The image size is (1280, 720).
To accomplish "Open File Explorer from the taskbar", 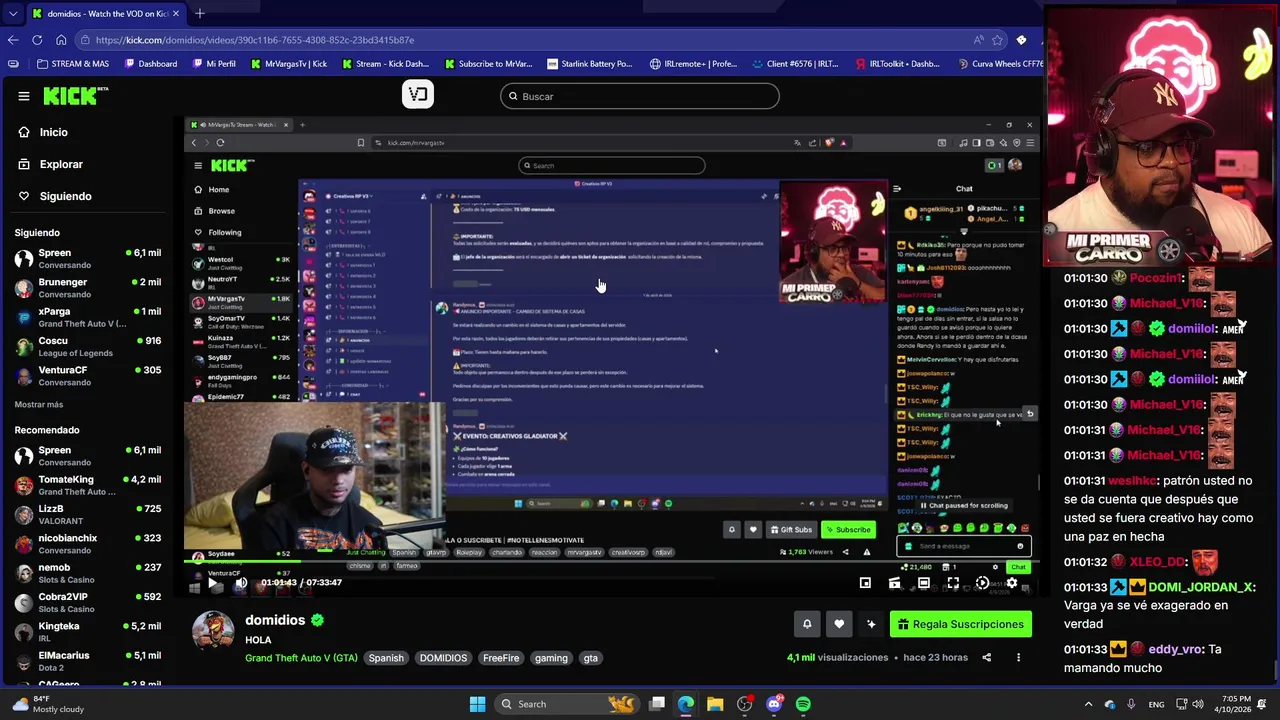I will (x=715, y=704).
